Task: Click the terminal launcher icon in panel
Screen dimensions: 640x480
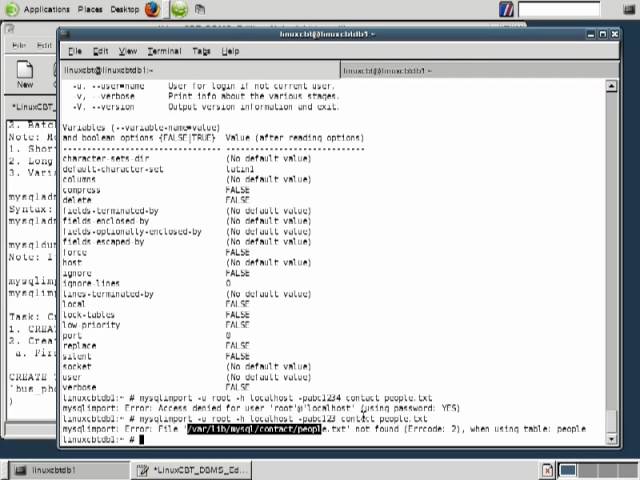Action: (200, 9)
